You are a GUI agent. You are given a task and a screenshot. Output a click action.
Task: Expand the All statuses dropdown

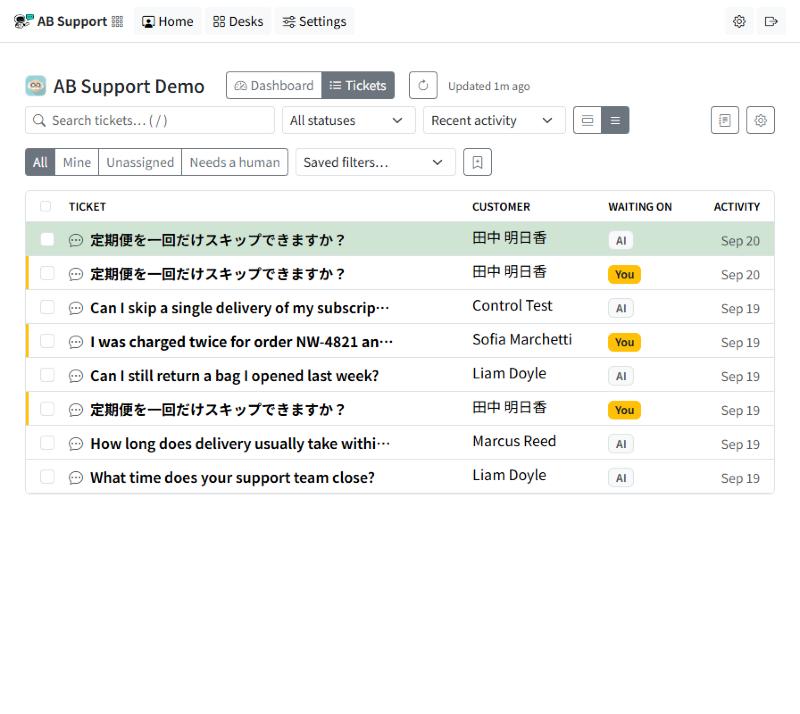coord(348,120)
